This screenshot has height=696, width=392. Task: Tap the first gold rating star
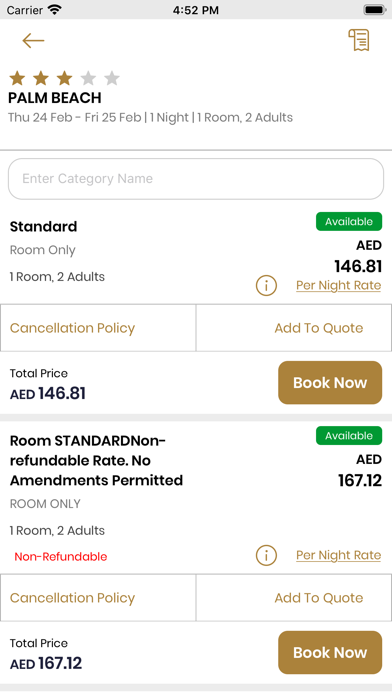coord(17,79)
